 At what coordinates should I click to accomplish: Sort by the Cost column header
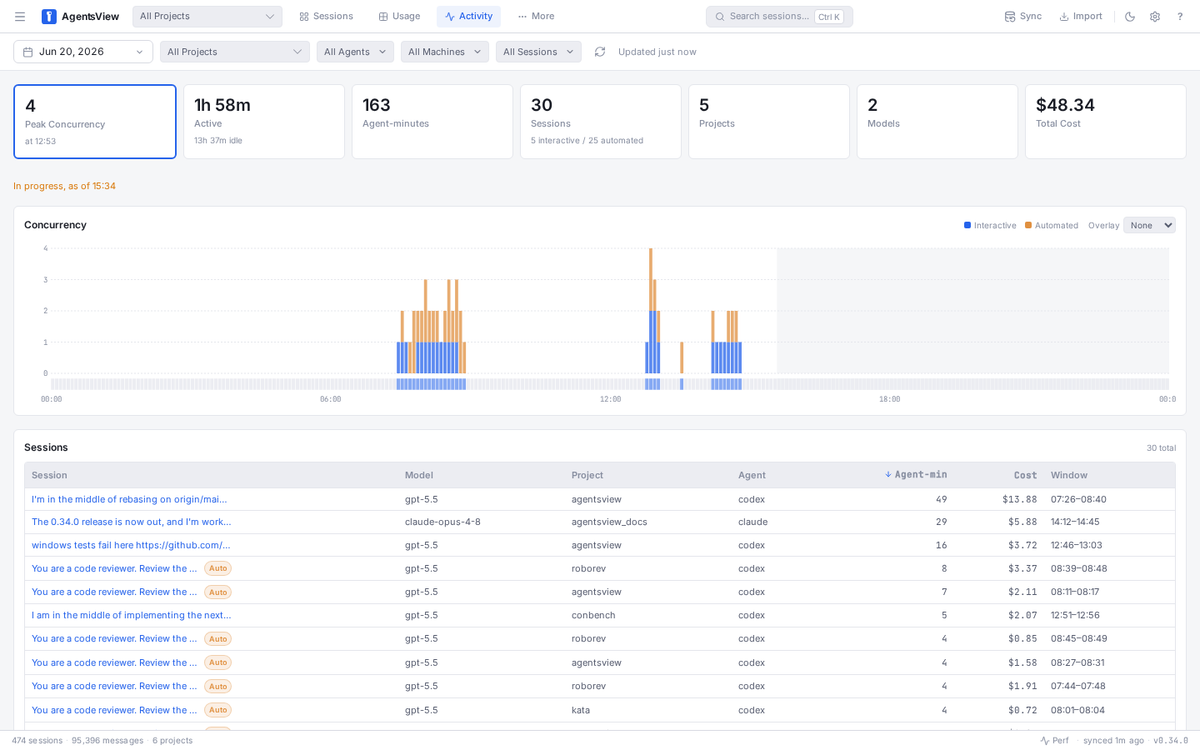pyautogui.click(x=1025, y=475)
